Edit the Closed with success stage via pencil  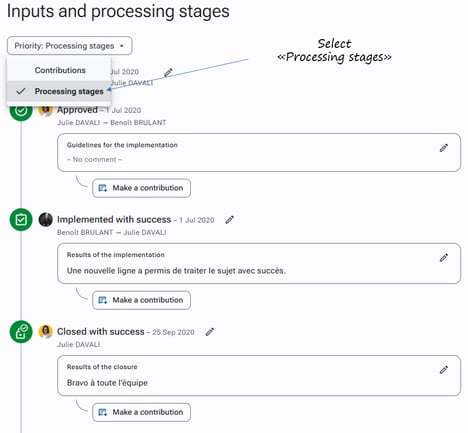pyautogui.click(x=209, y=332)
